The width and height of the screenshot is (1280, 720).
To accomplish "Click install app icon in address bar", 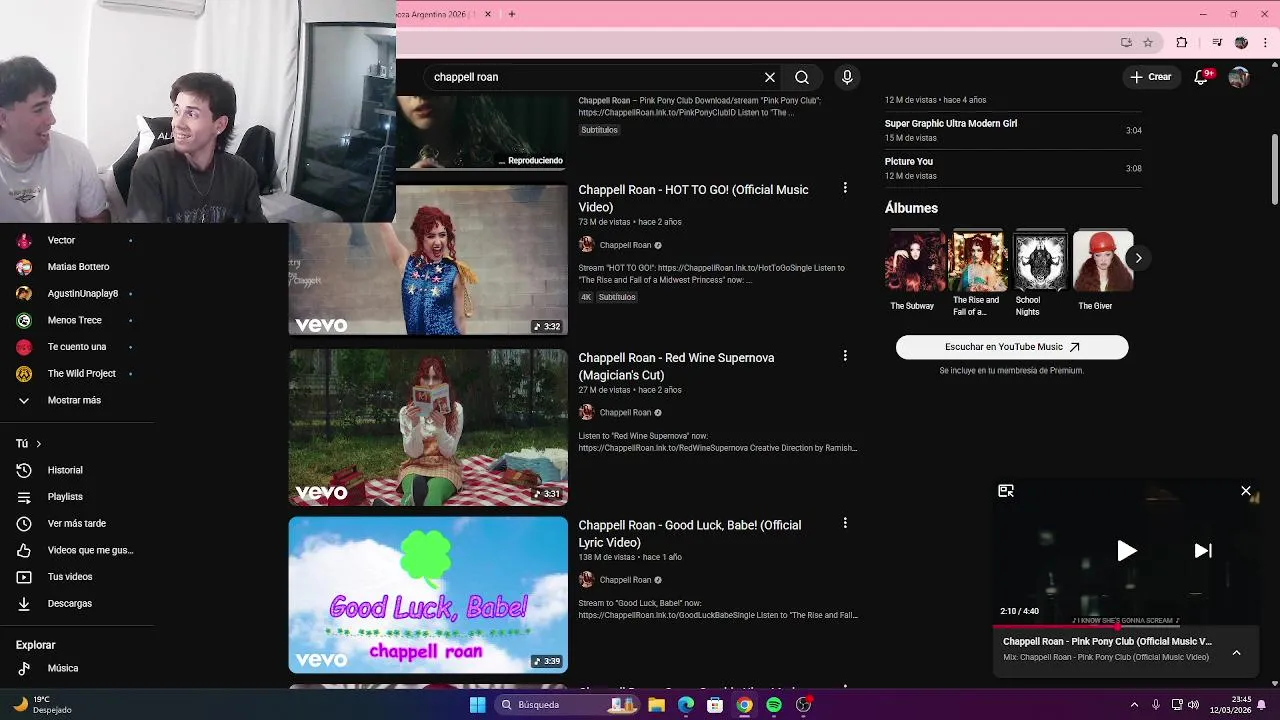I will [1126, 42].
